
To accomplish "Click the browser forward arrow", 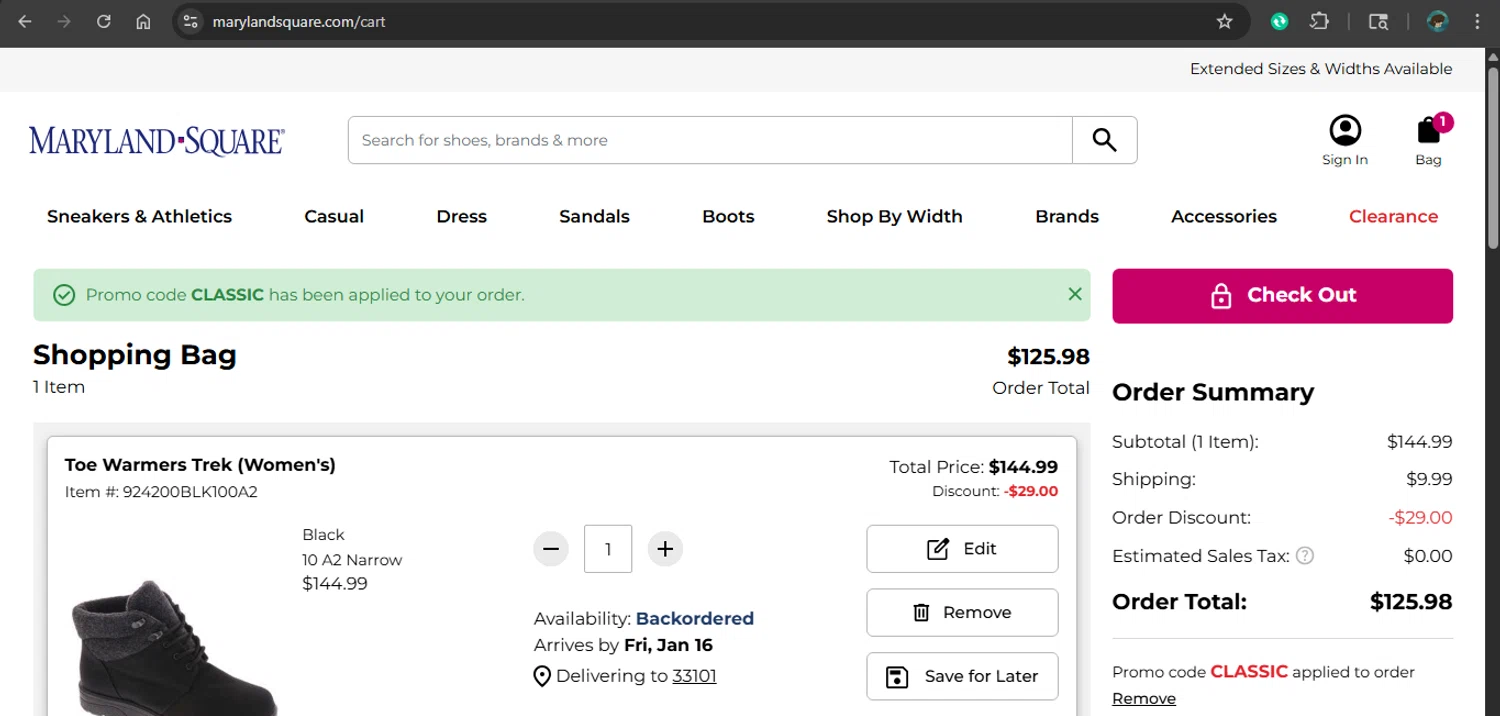I will tap(64, 21).
